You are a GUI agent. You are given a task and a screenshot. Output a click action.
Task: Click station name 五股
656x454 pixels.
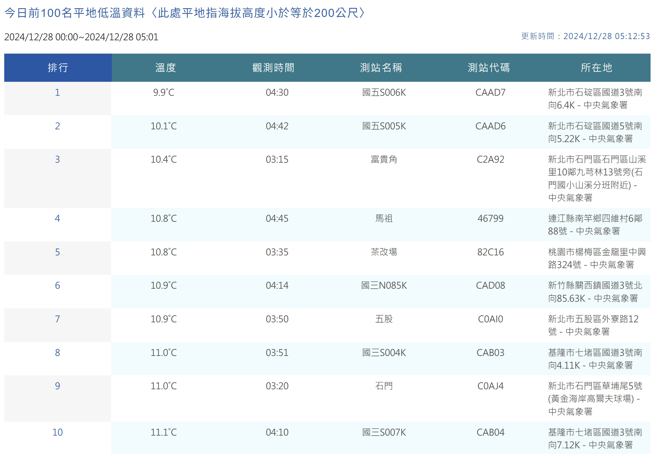[x=384, y=319]
